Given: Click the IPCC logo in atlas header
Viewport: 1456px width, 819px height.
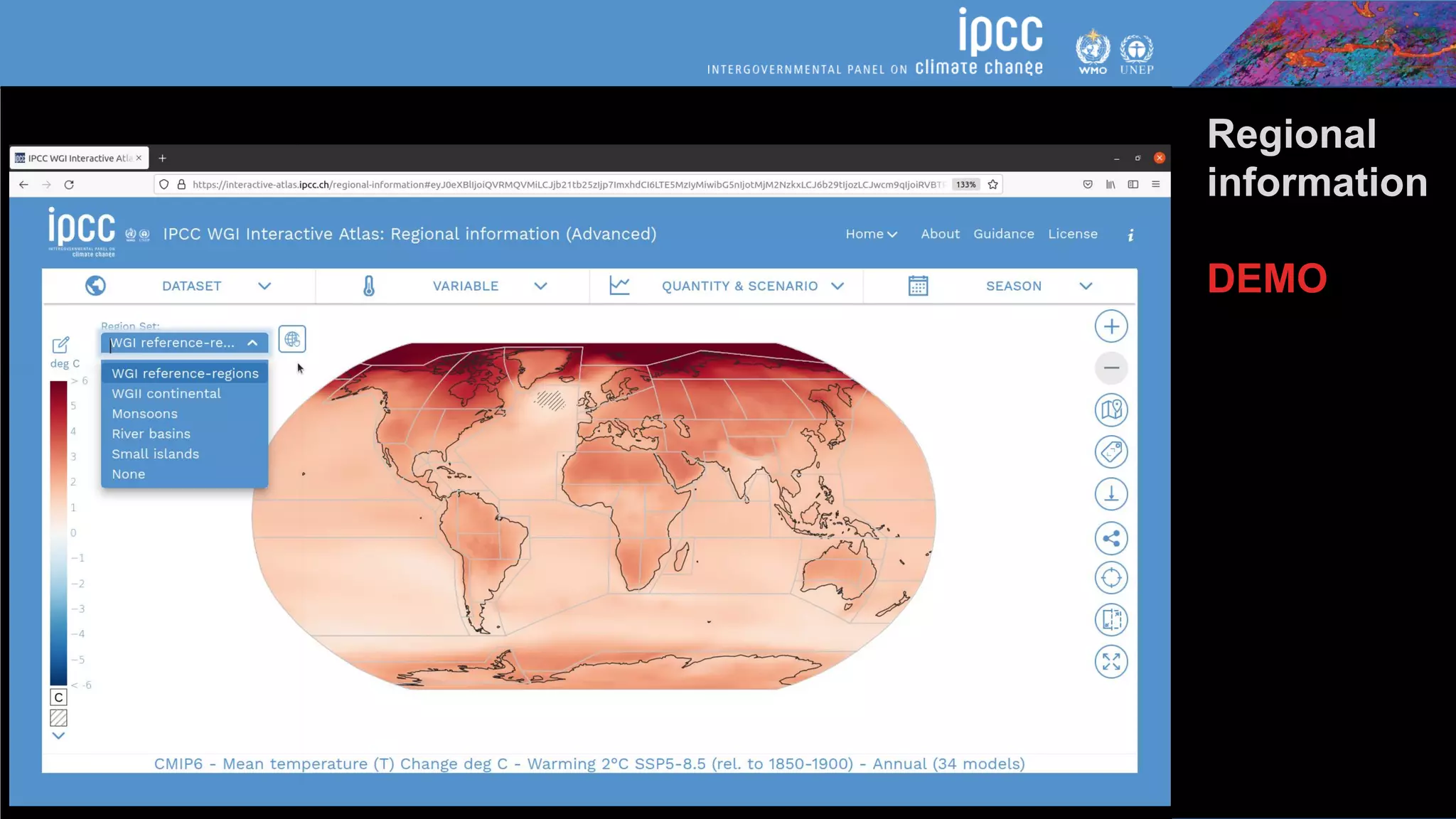Looking at the screenshot, I should click(x=82, y=232).
